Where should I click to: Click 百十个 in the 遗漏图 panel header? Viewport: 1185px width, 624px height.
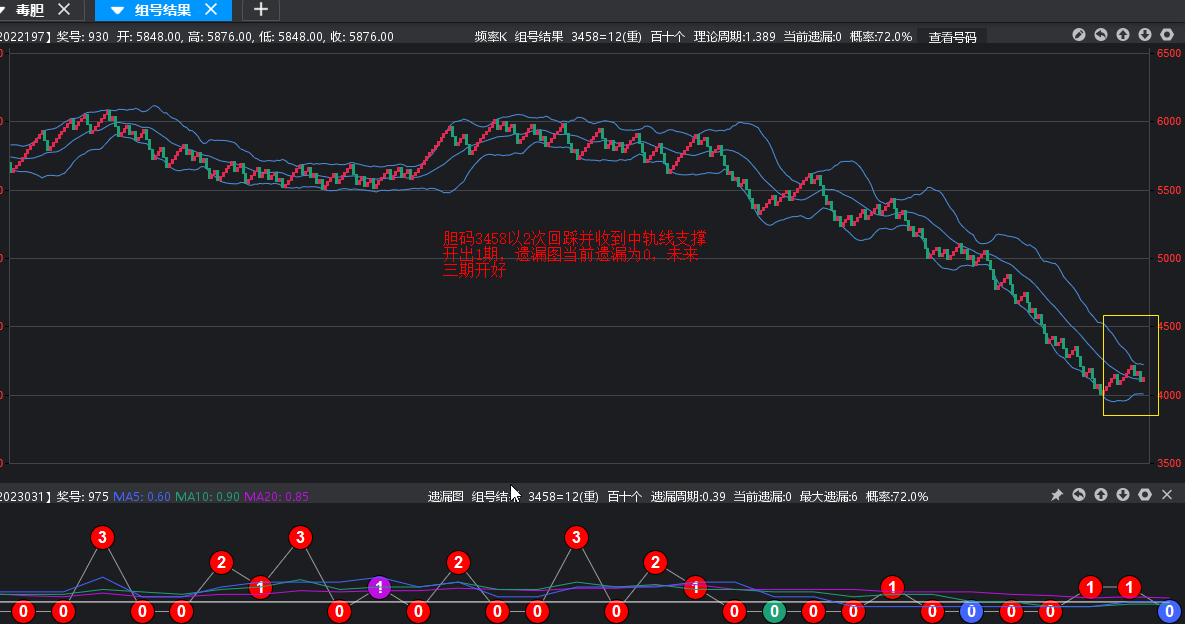pos(624,496)
